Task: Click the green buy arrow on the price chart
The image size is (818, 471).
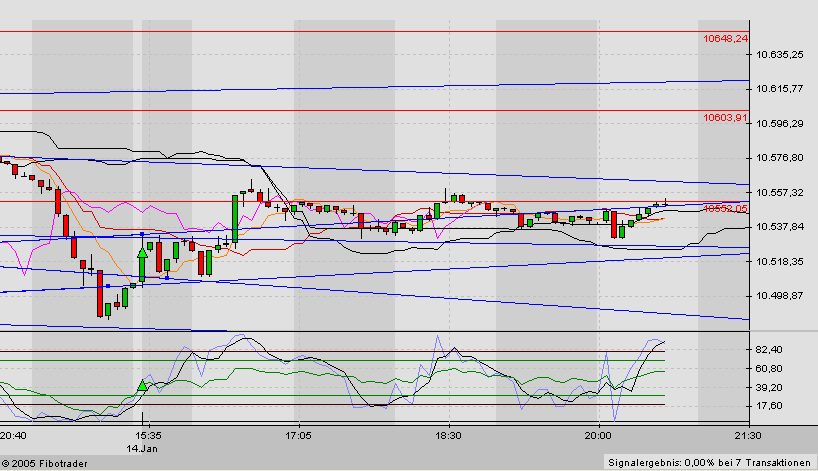Action: coord(143,262)
